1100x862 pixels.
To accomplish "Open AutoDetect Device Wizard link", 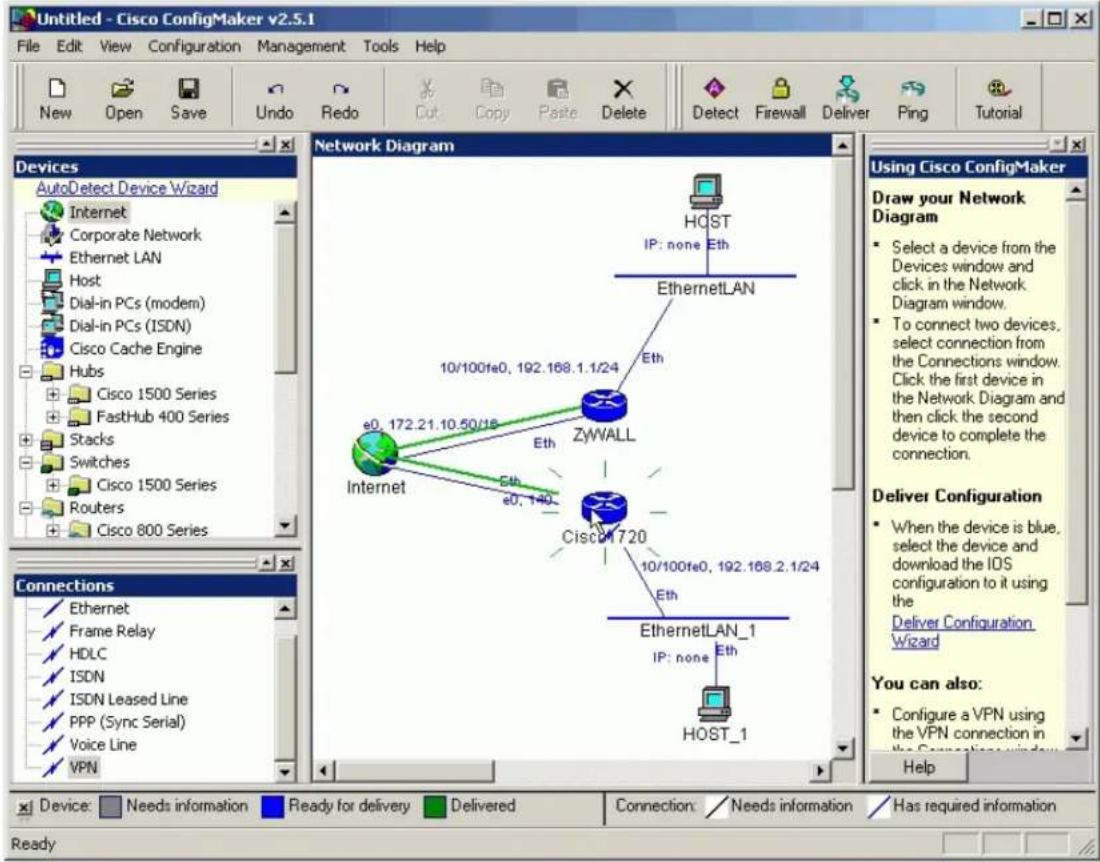I will [127, 188].
